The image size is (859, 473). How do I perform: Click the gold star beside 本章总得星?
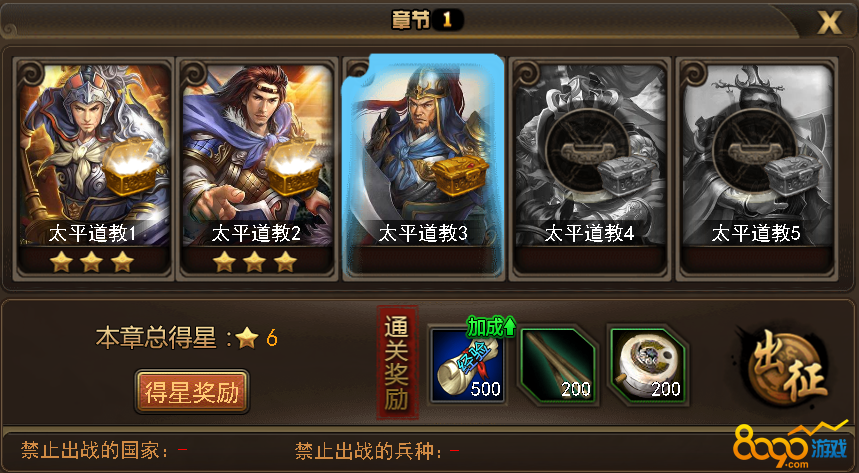pos(247,338)
